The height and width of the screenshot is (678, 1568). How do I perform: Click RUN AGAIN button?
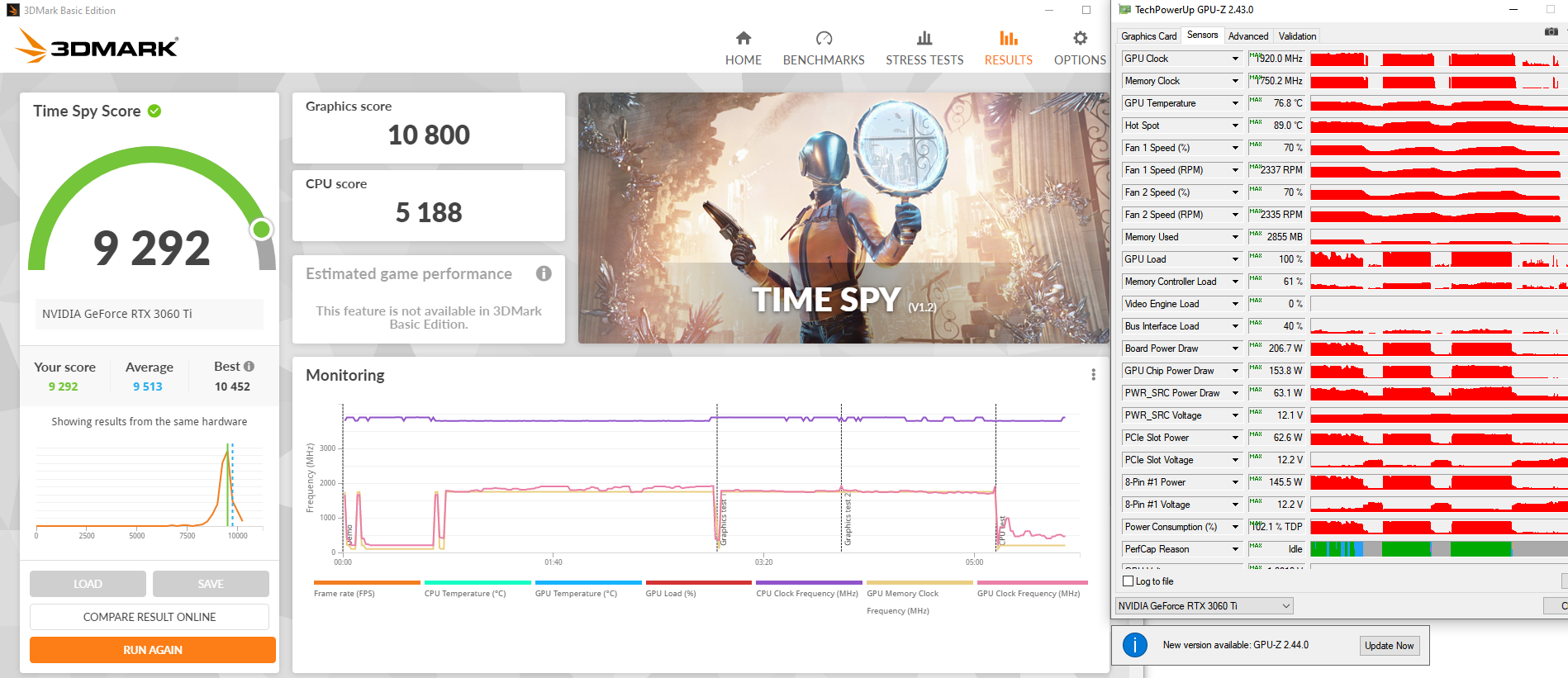tap(153, 650)
